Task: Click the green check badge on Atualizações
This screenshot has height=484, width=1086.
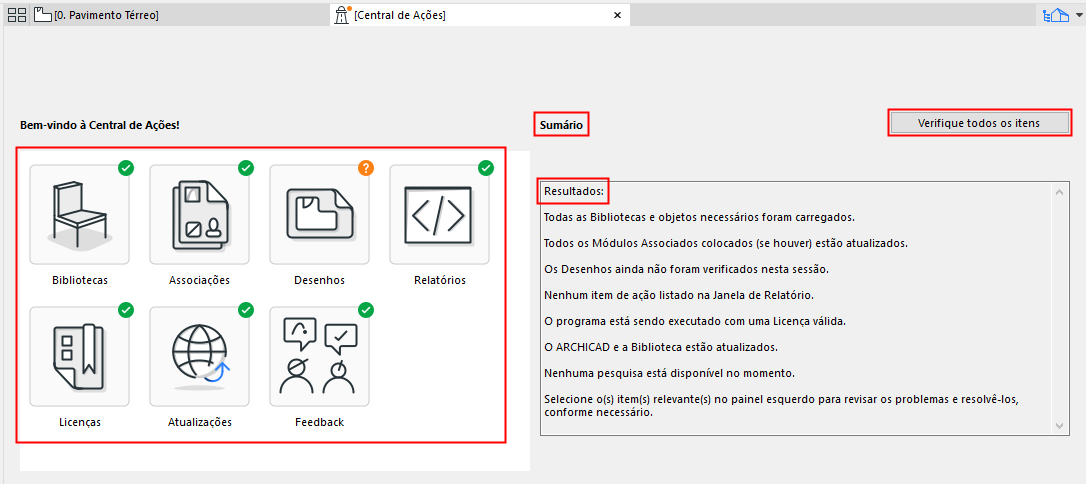Action: point(246,310)
